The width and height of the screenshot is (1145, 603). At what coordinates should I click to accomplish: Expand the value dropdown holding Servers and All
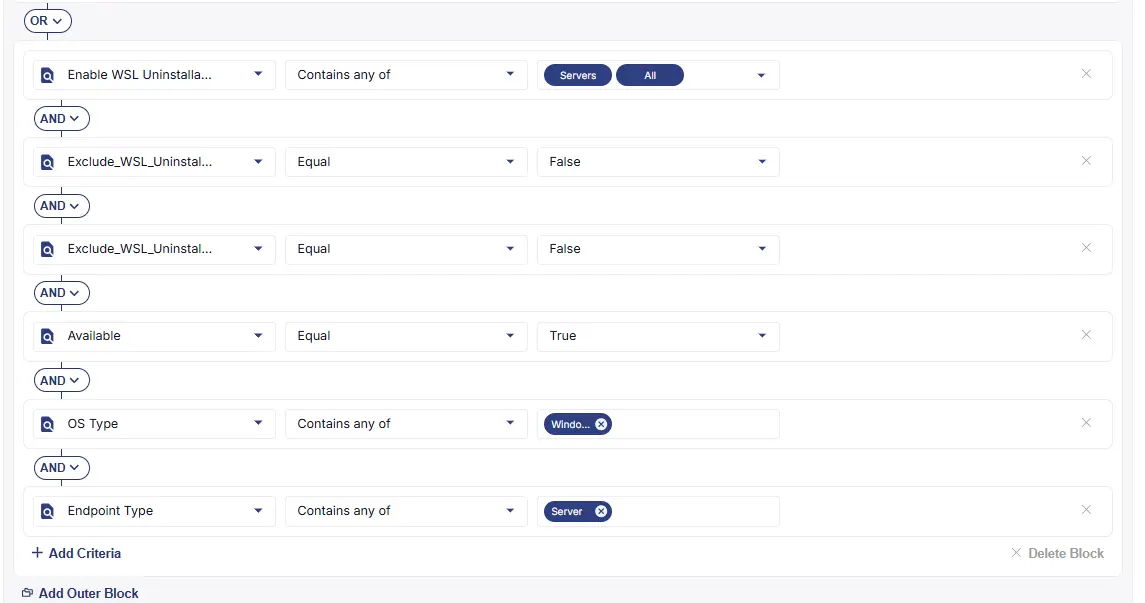(761, 75)
